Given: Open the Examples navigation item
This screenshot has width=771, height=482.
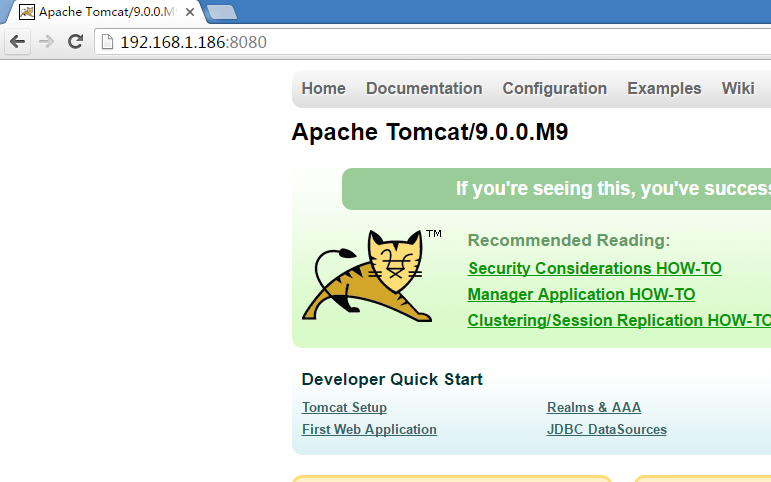Looking at the screenshot, I should pos(664,89).
